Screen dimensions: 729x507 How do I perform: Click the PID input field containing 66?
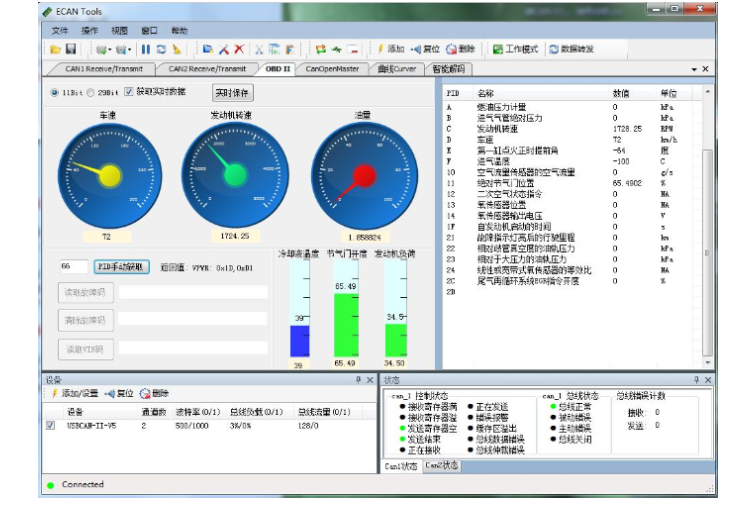point(72,267)
